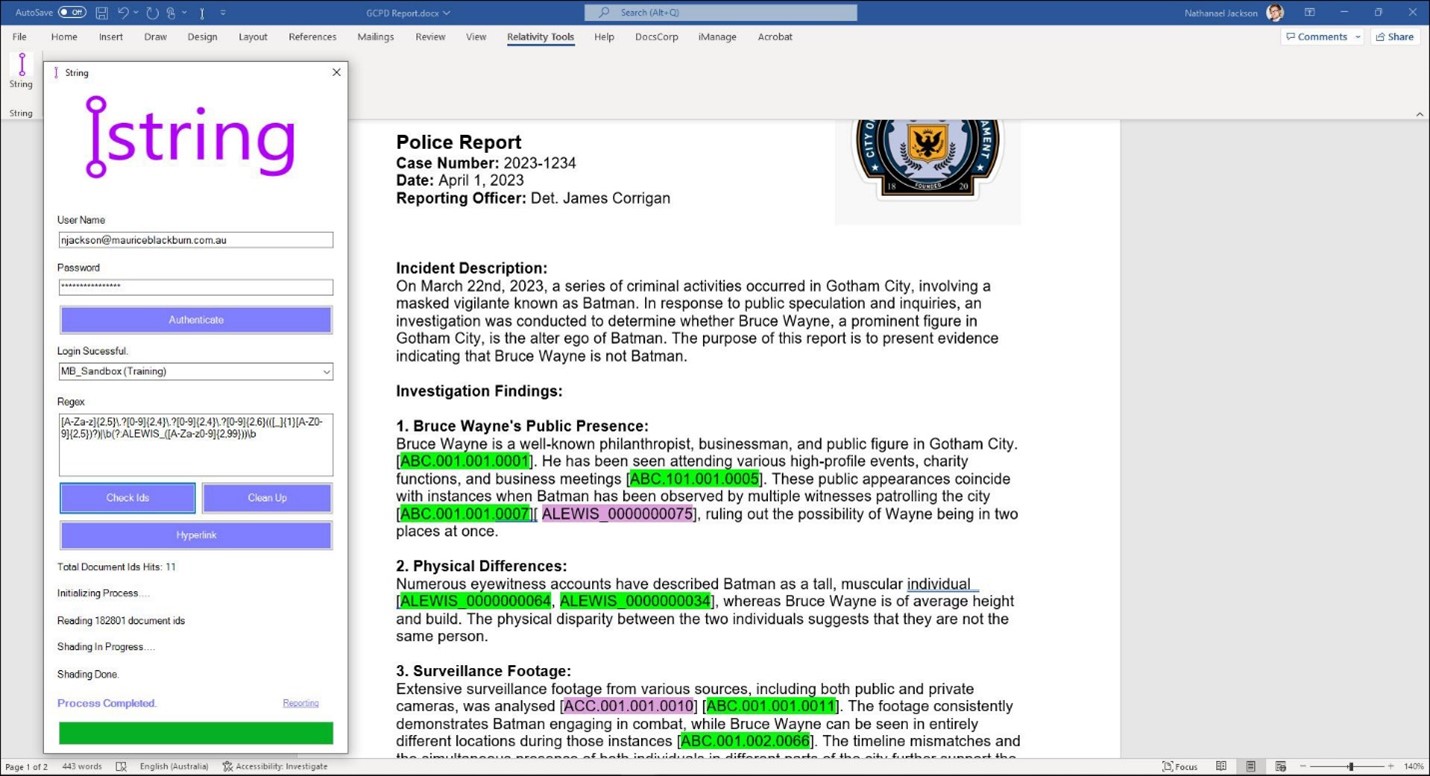
Task: Toggle the AutoSave switch
Action: pyautogui.click(x=72, y=13)
